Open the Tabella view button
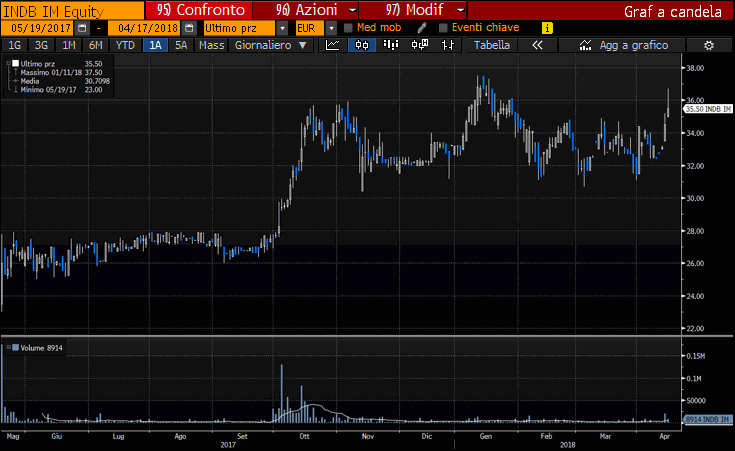 click(492, 45)
